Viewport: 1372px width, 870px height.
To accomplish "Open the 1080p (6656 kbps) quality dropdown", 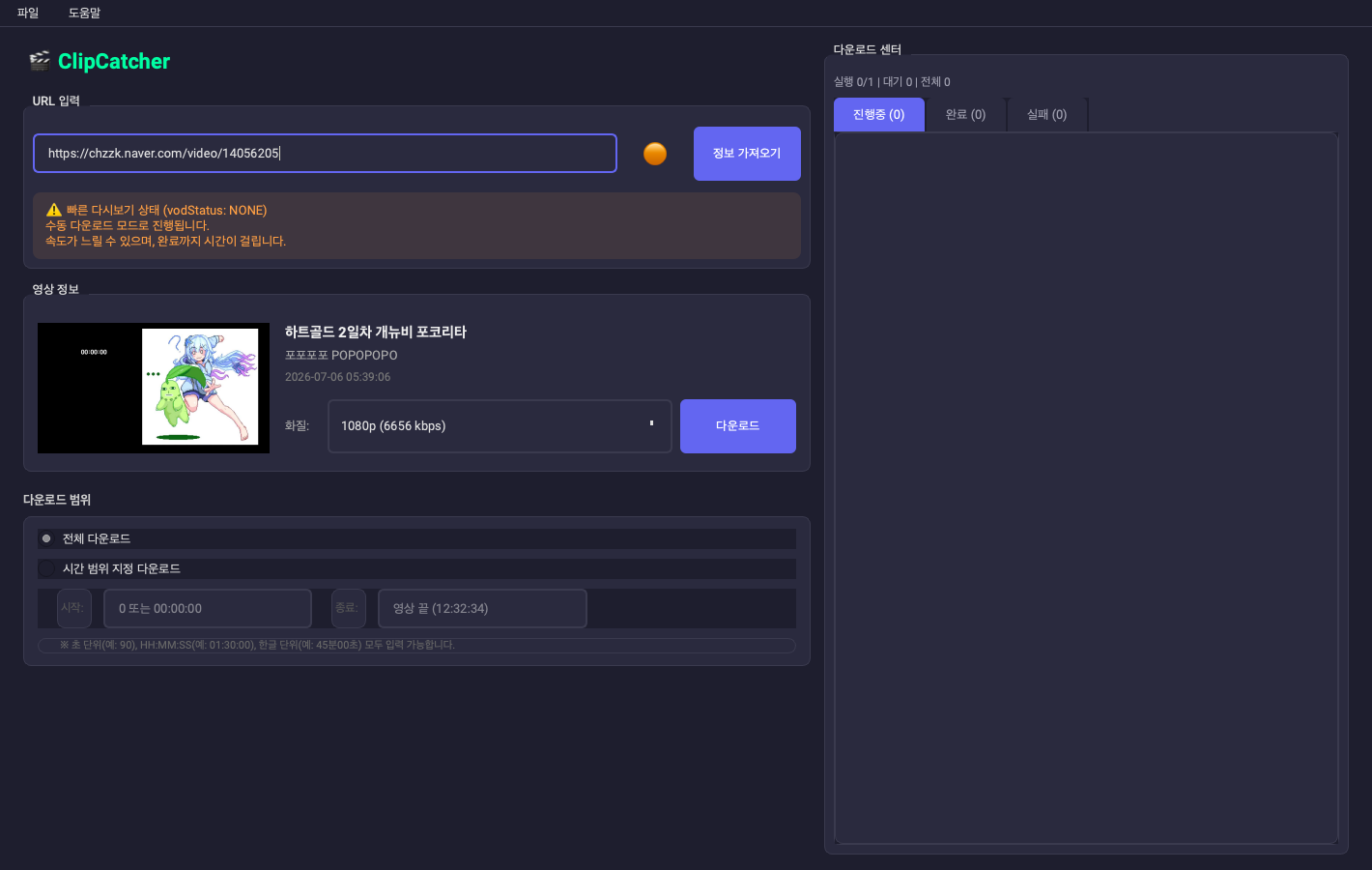I will [500, 426].
